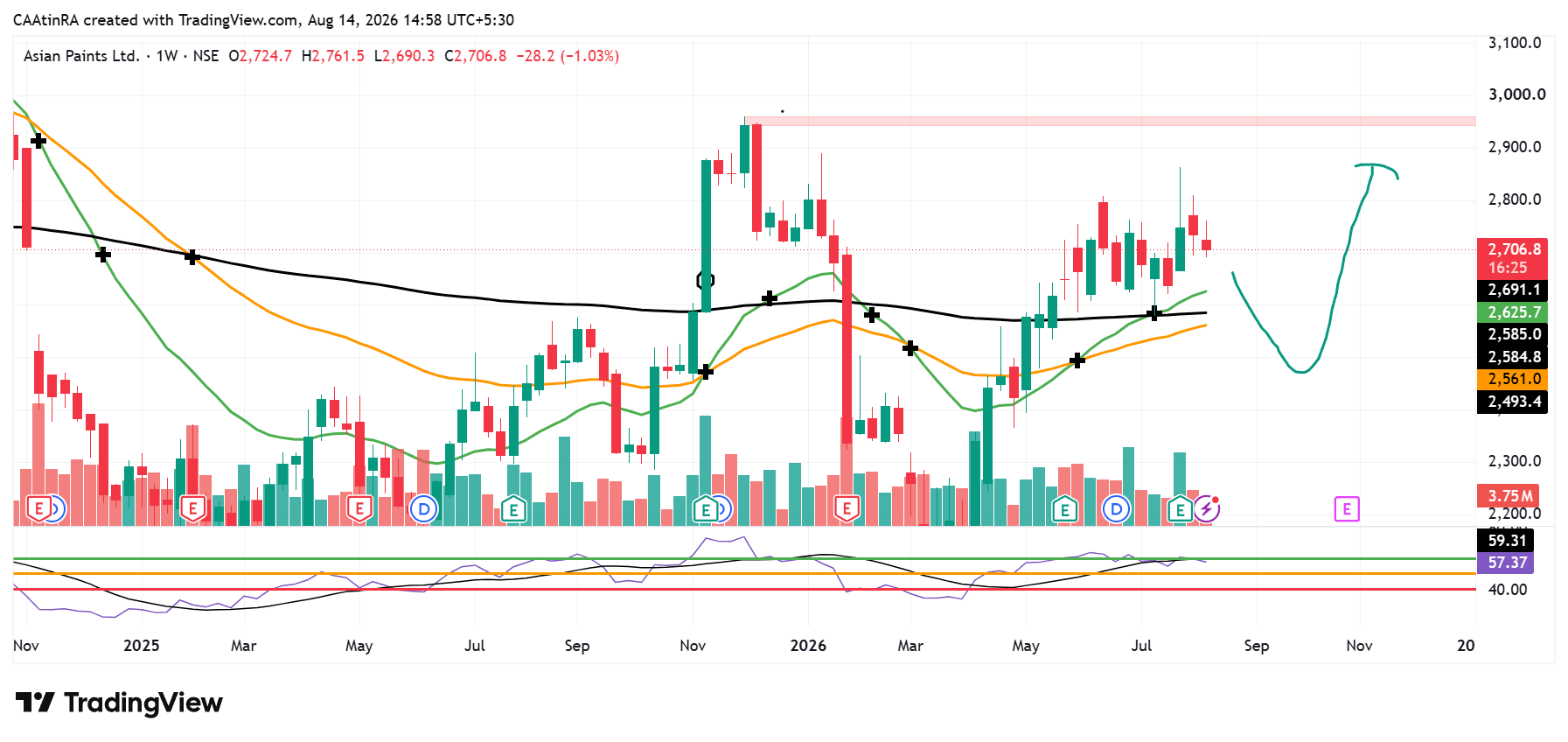Click the 2,300.0 price axis label
Image resolution: width=1568 pixels, height=742 pixels.
tap(1515, 461)
